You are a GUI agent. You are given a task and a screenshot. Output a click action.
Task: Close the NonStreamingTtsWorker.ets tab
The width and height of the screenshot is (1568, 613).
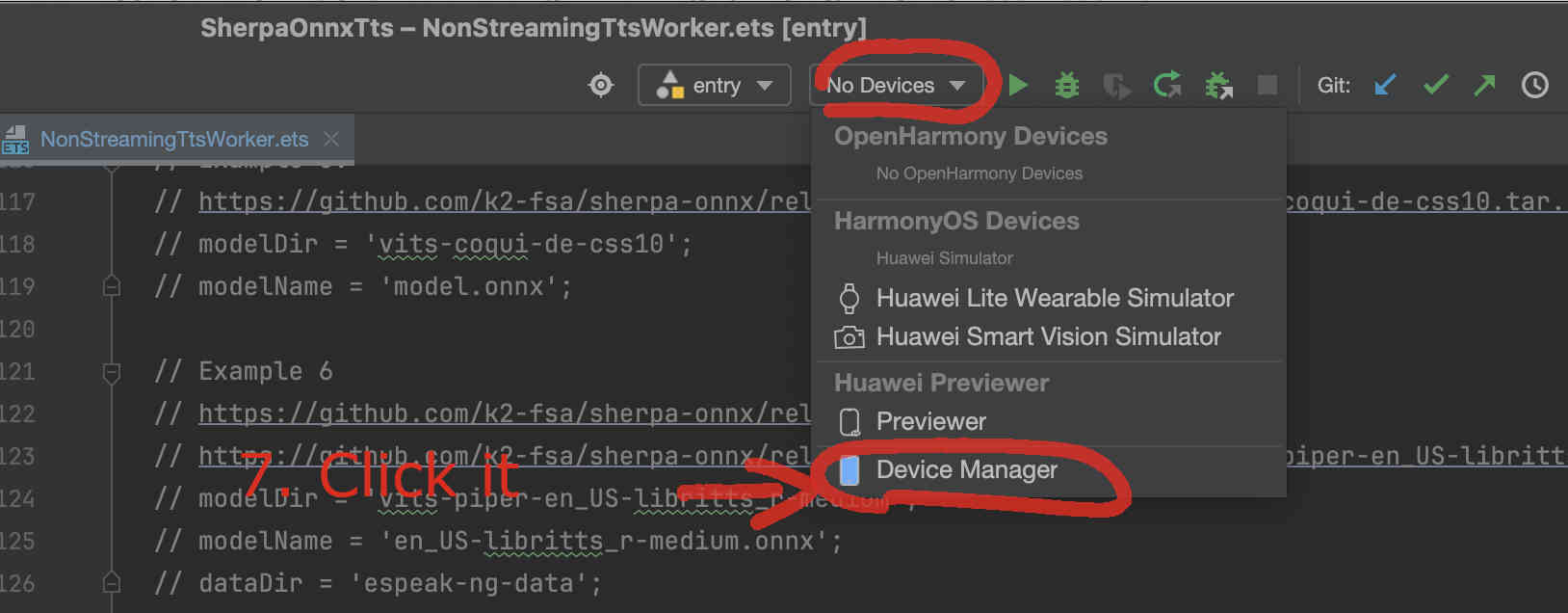click(331, 140)
